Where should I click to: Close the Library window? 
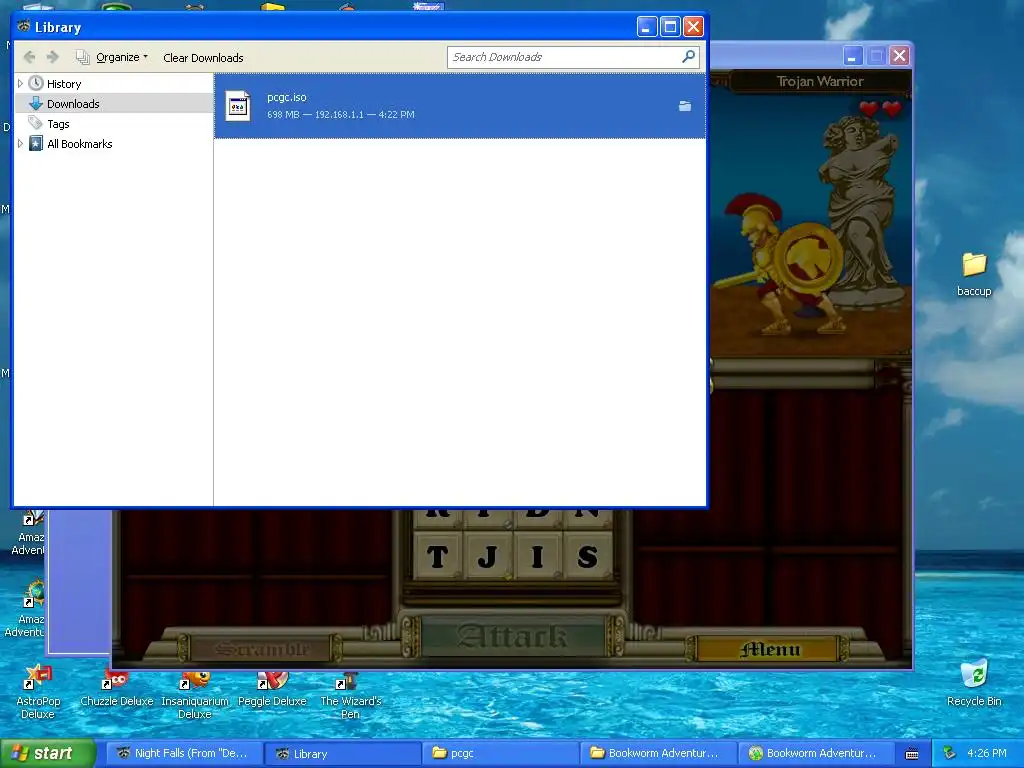tap(693, 27)
